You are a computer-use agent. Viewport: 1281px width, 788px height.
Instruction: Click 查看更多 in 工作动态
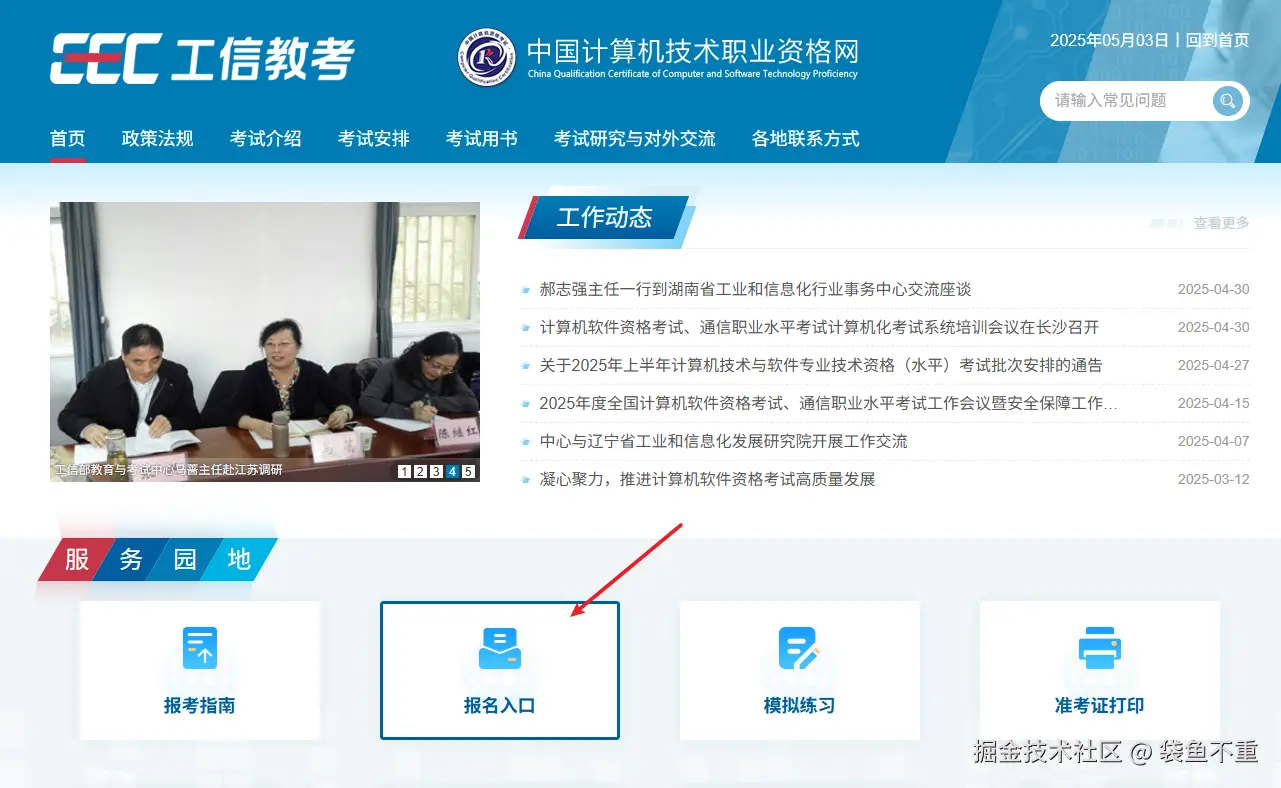(x=1221, y=223)
